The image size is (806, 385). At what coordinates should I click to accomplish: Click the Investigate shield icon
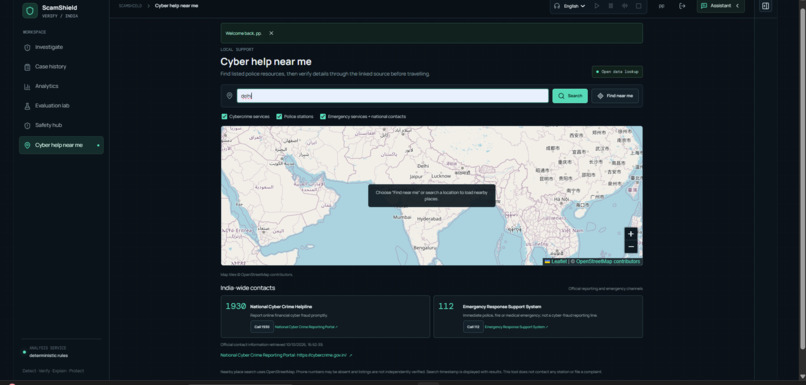[x=27, y=47]
